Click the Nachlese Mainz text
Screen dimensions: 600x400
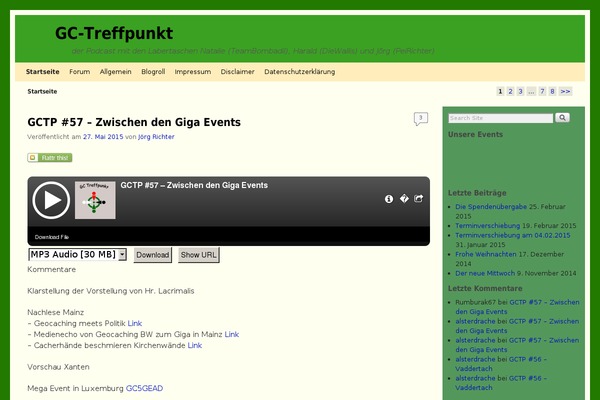pyautogui.click(x=55, y=312)
